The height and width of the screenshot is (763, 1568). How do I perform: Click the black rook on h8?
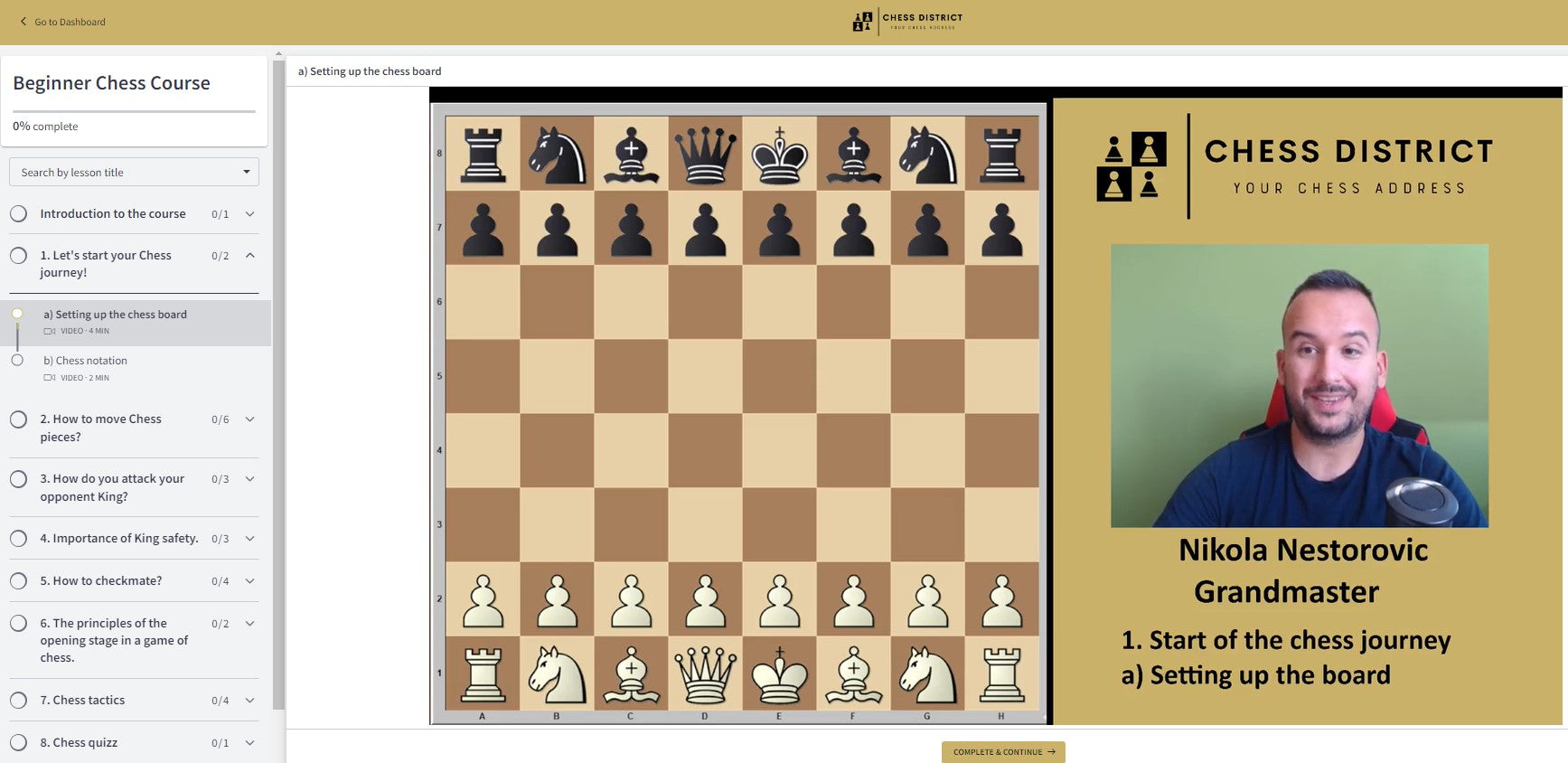click(1002, 155)
